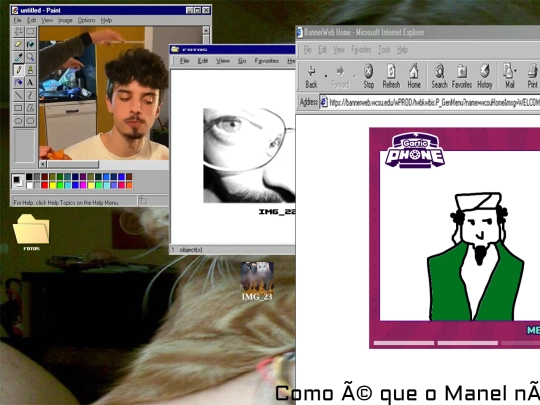
Task: Open the Go menu in fotos window
Action: click(242, 61)
